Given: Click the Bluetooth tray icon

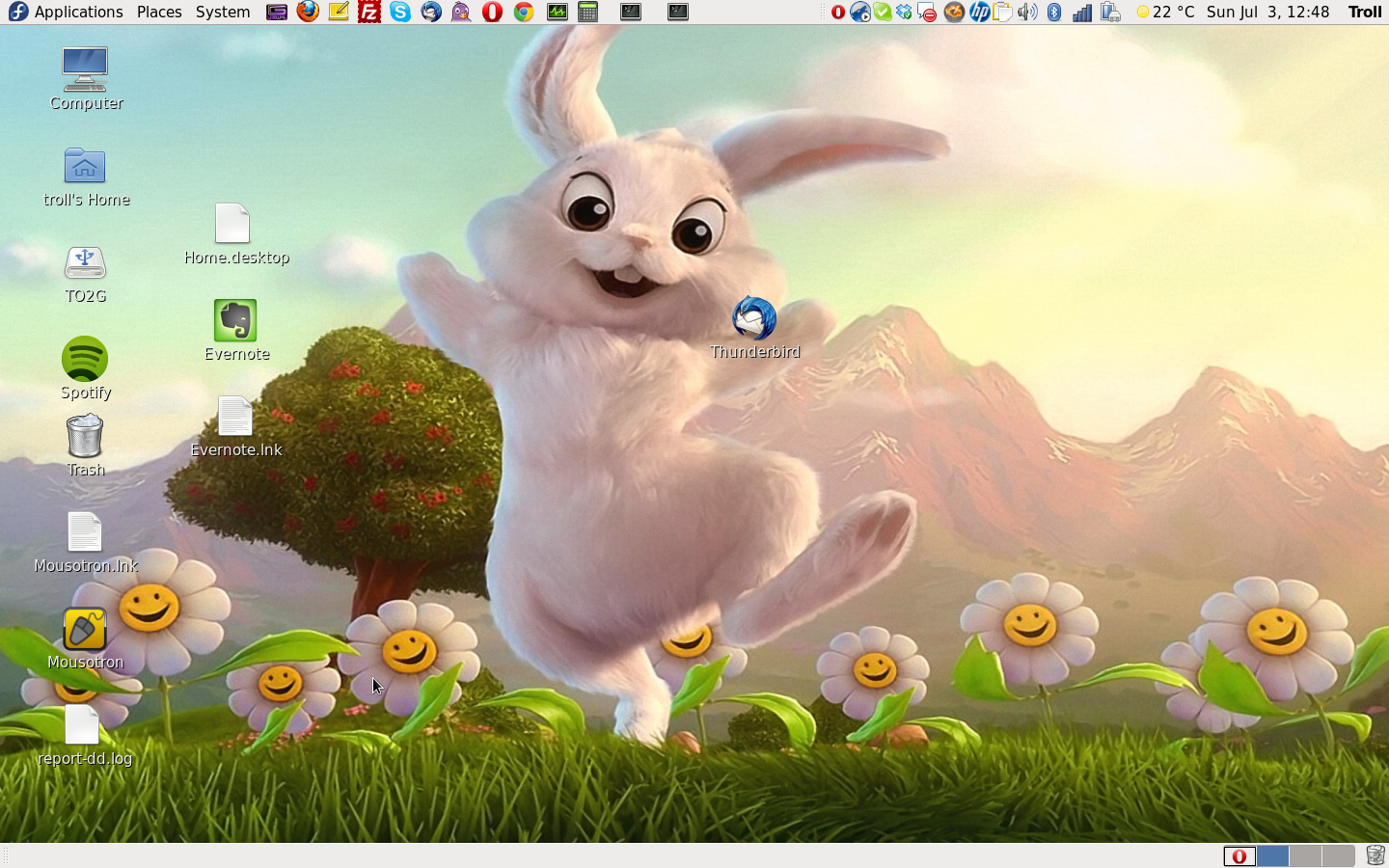Looking at the screenshot, I should [1054, 12].
